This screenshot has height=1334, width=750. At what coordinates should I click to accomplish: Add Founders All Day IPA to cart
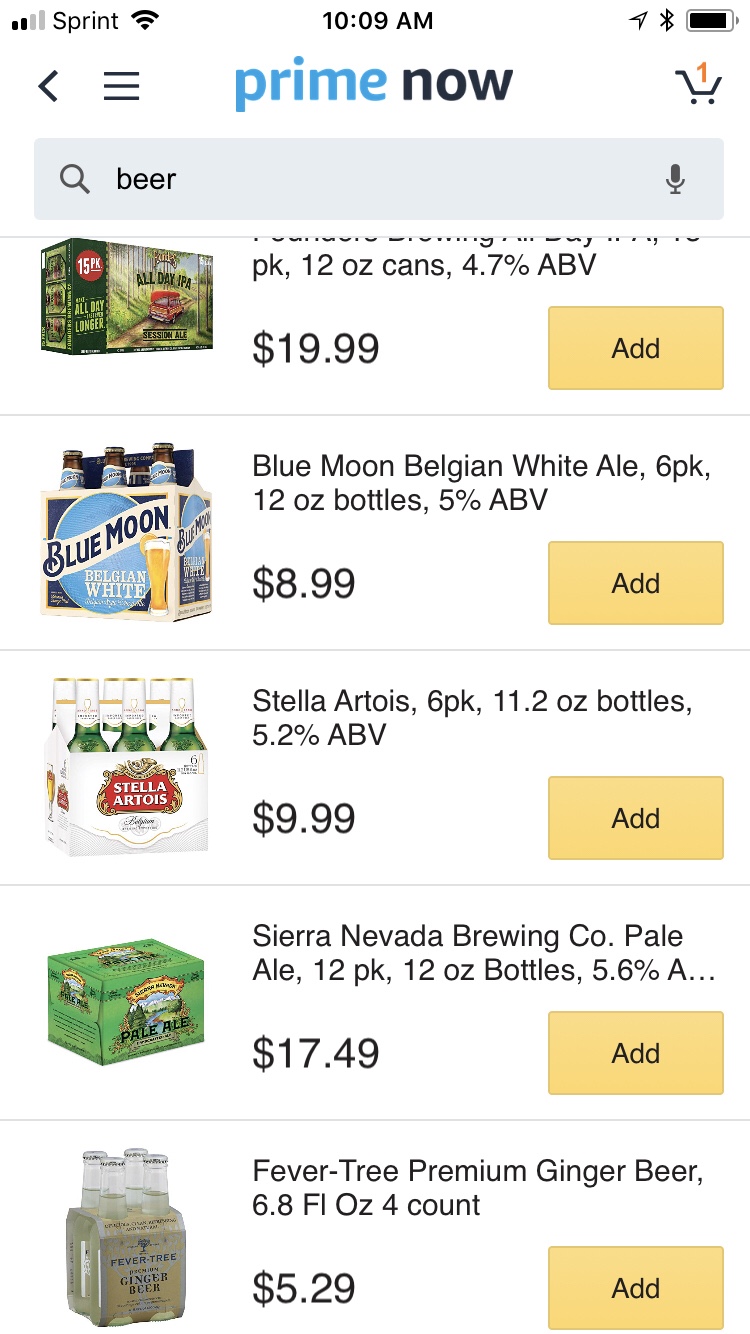click(x=635, y=348)
